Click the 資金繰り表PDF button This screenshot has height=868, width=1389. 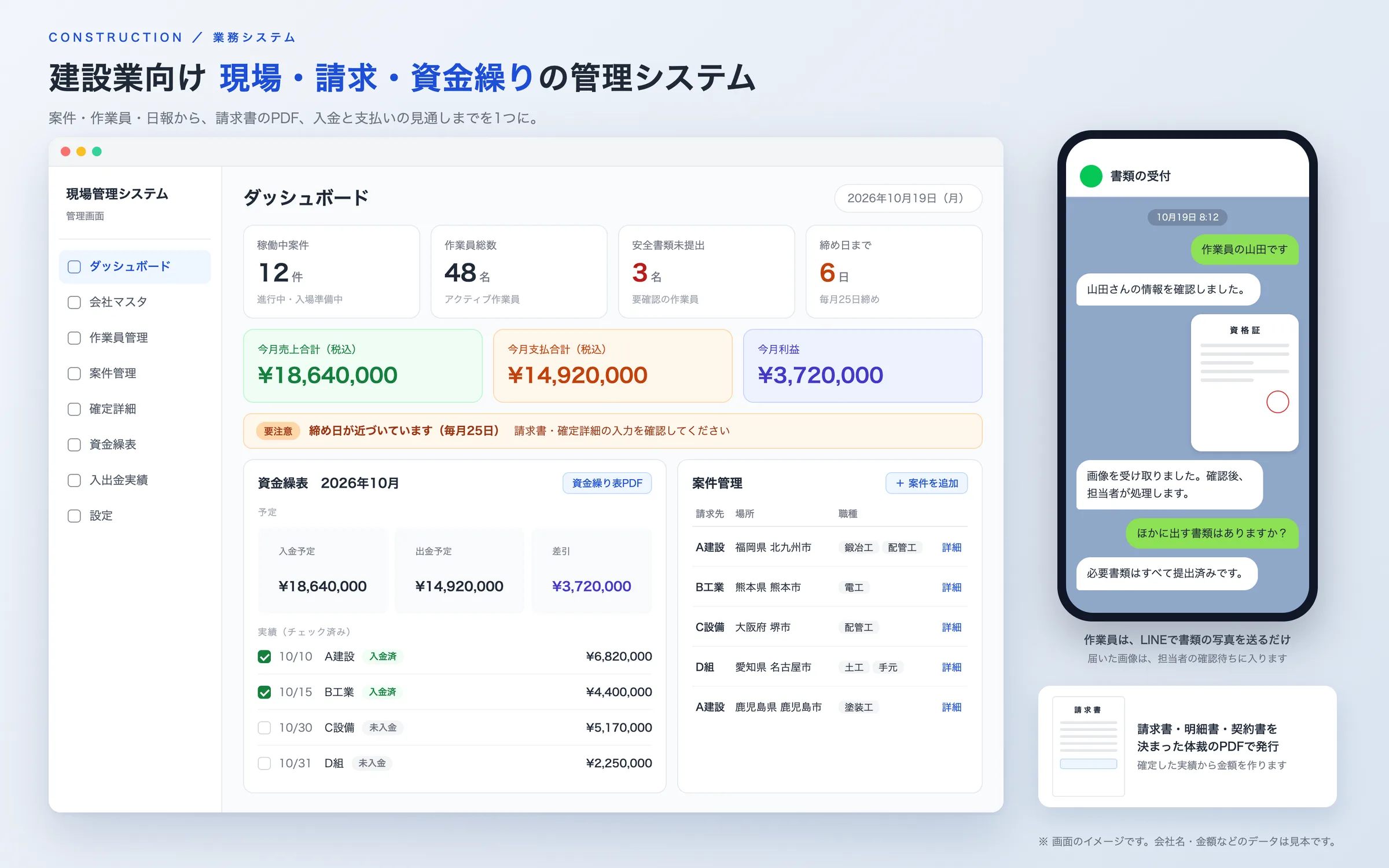(x=607, y=483)
